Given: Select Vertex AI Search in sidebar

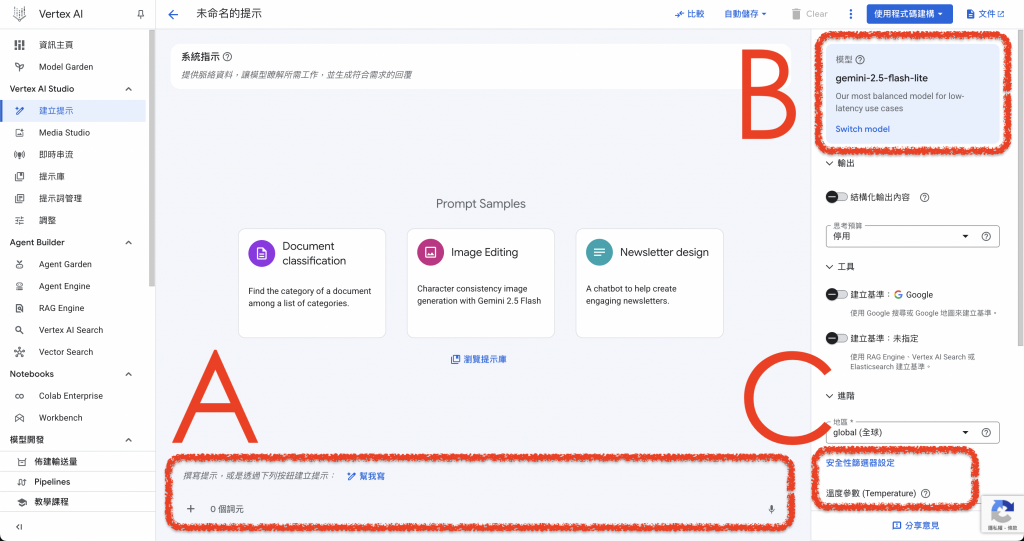Looking at the screenshot, I should coord(73,330).
